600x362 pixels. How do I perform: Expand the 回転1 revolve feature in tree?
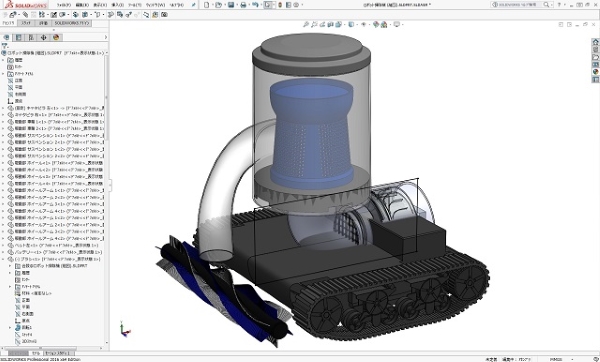coord(10,328)
